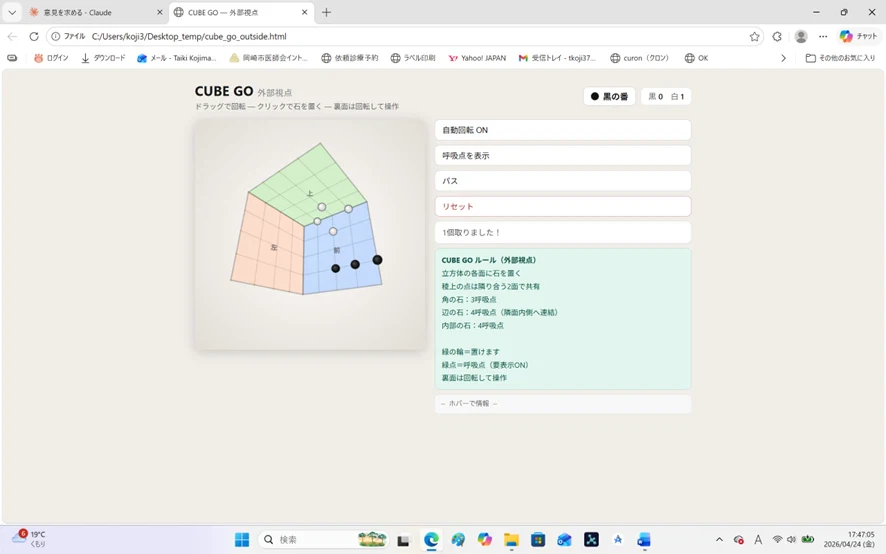Open the user profile icon
The image size is (886, 554).
[x=801, y=36]
